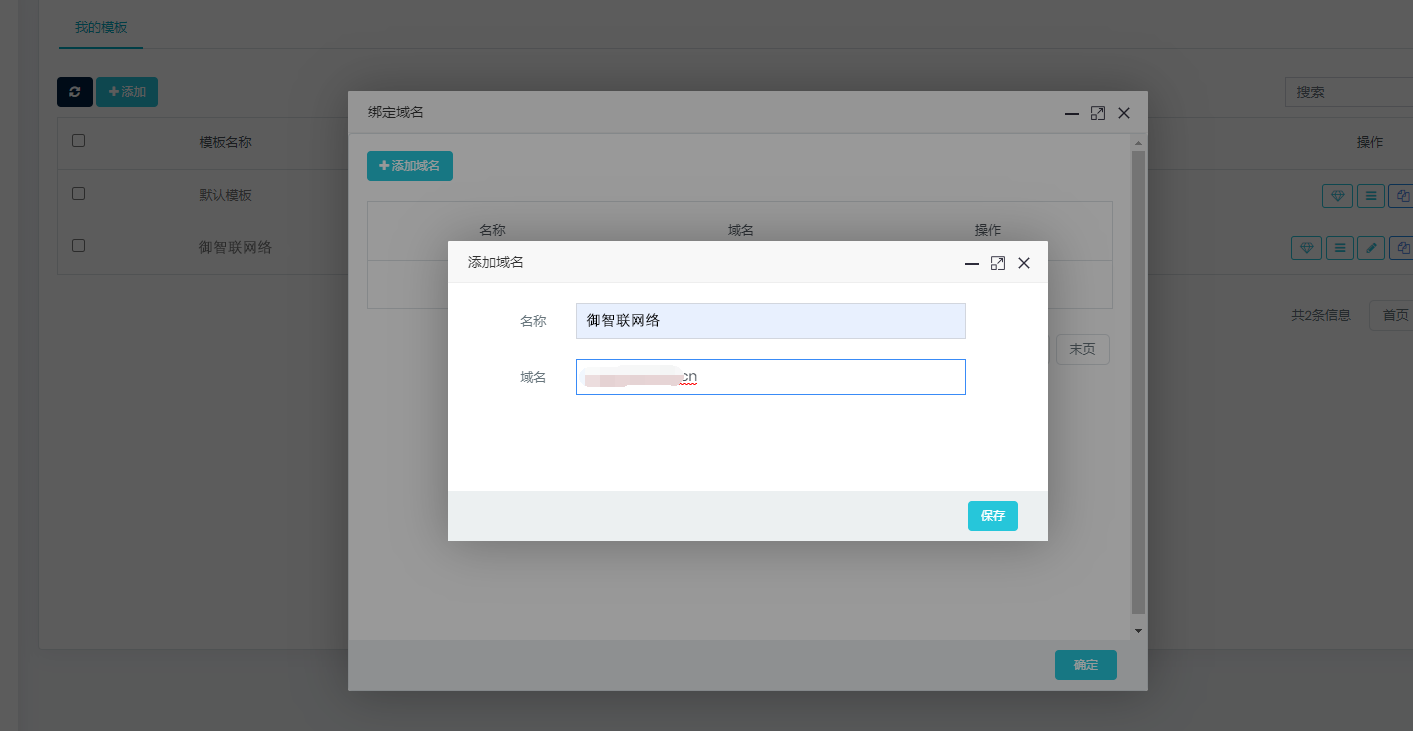The image size is (1413, 731).
Task: Click the diamond icon in 默认模板 row
Action: [1337, 196]
